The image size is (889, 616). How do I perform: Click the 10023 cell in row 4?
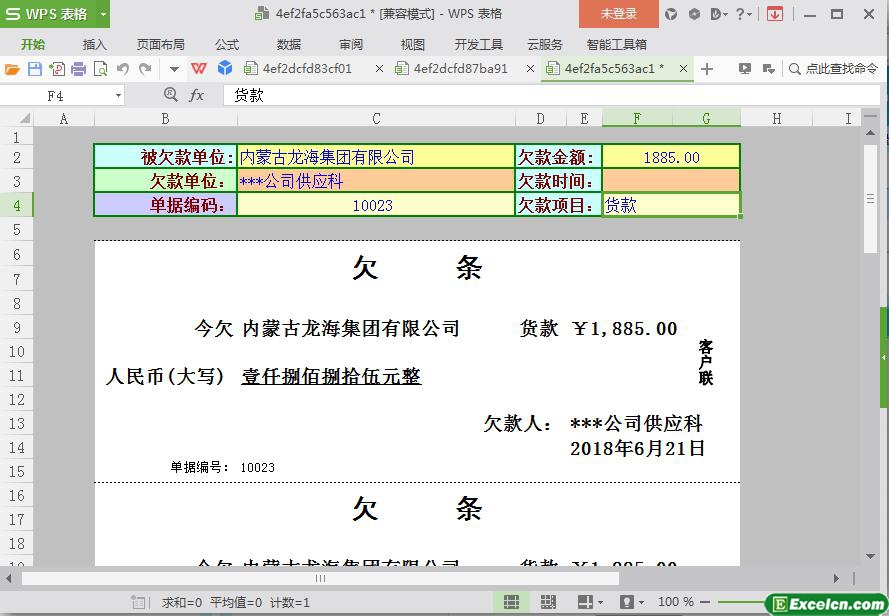click(x=376, y=205)
